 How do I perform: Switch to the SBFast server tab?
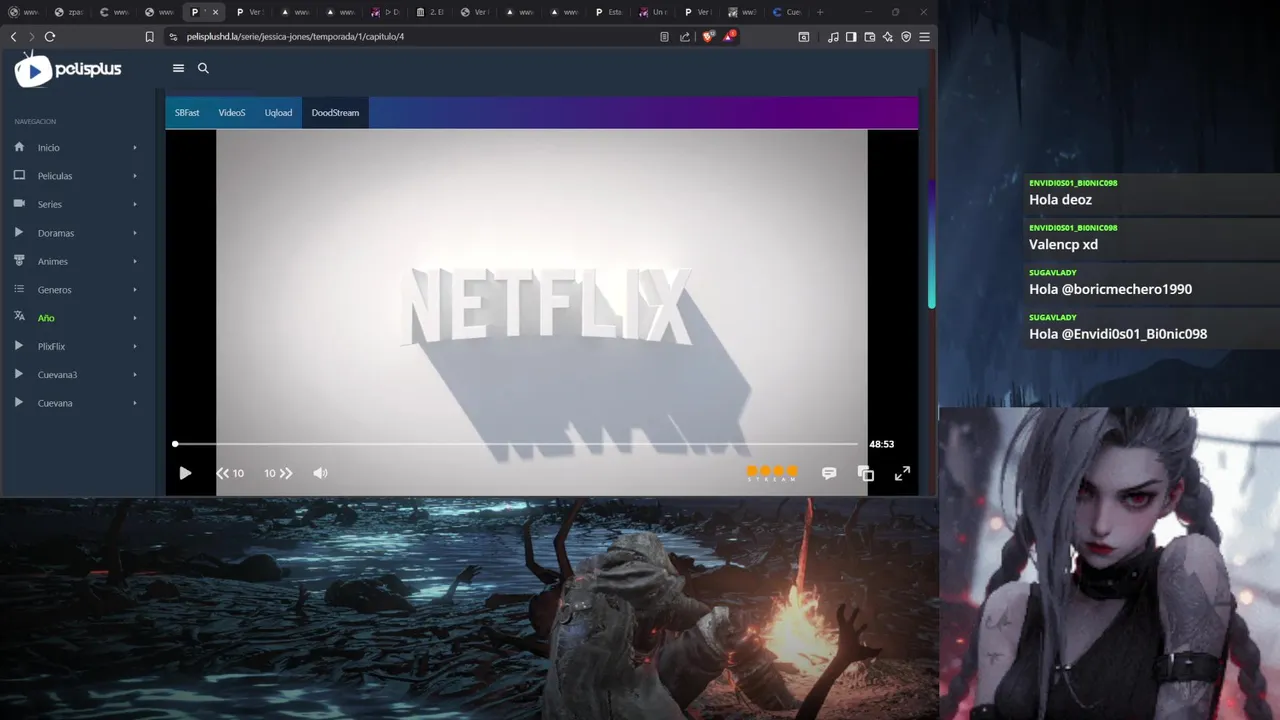[187, 113]
